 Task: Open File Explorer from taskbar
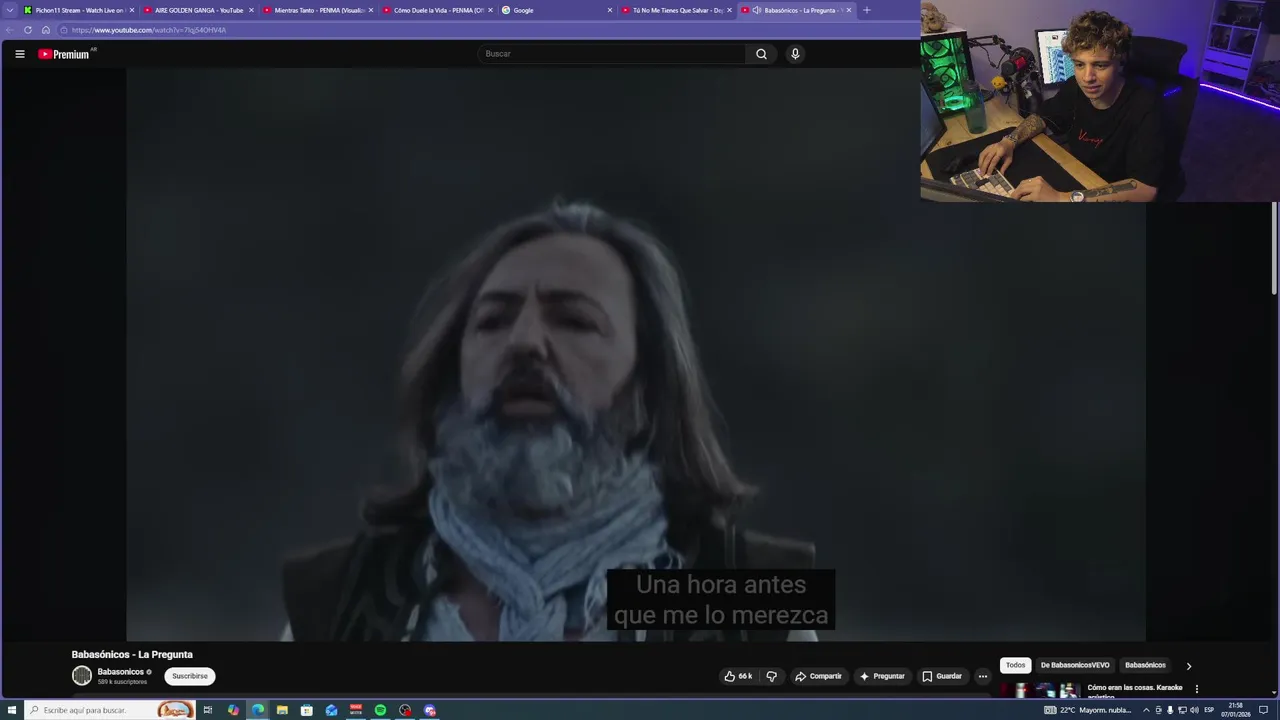coord(282,710)
